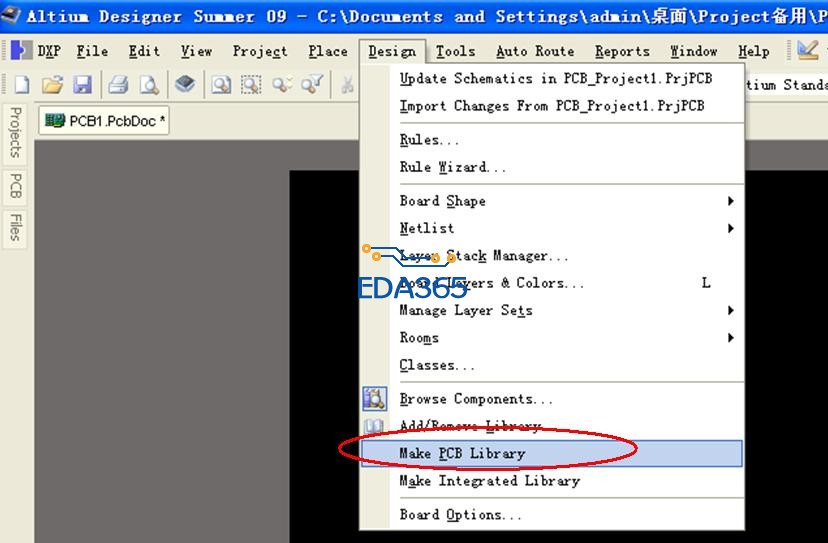
Task: Open Board Options... entry
Action: point(552,514)
